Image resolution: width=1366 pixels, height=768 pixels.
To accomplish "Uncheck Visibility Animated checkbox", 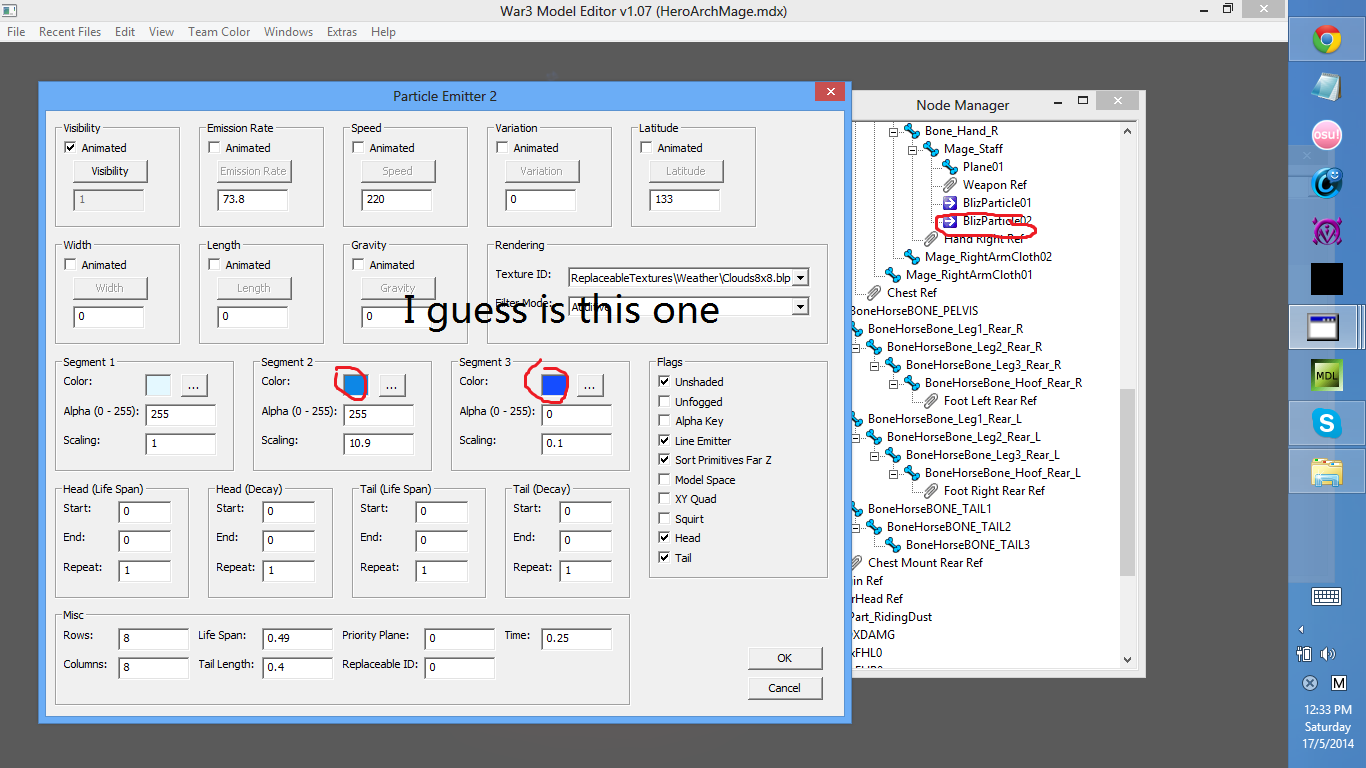I will [x=70, y=148].
